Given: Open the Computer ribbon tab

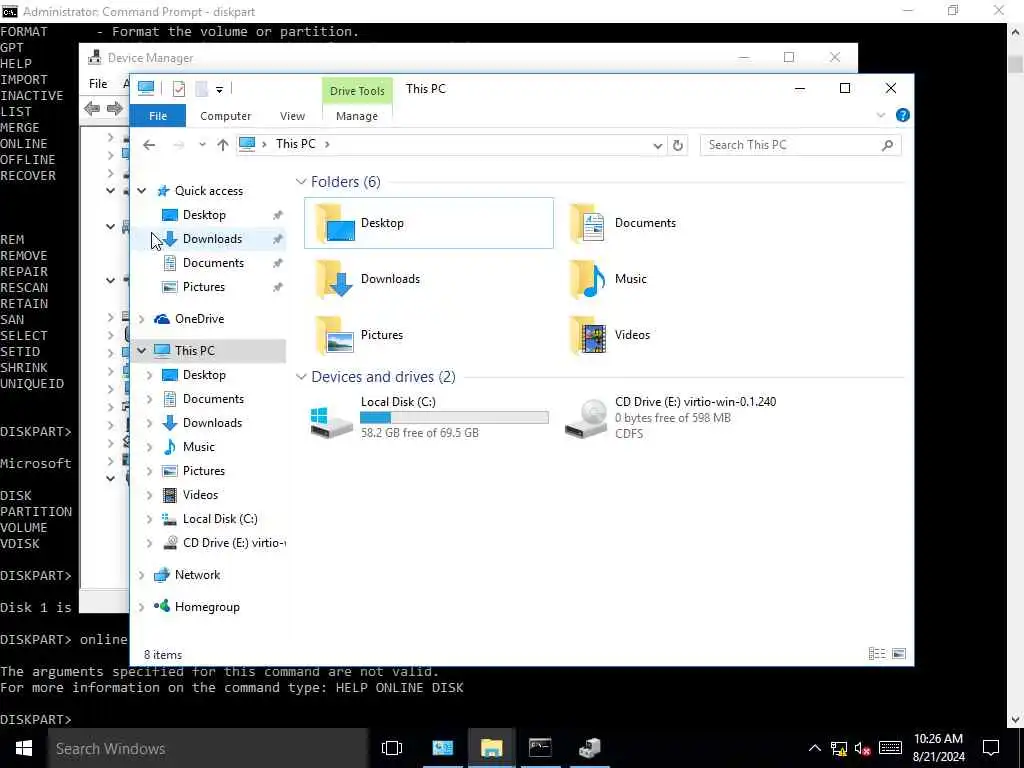Looking at the screenshot, I should click(225, 116).
